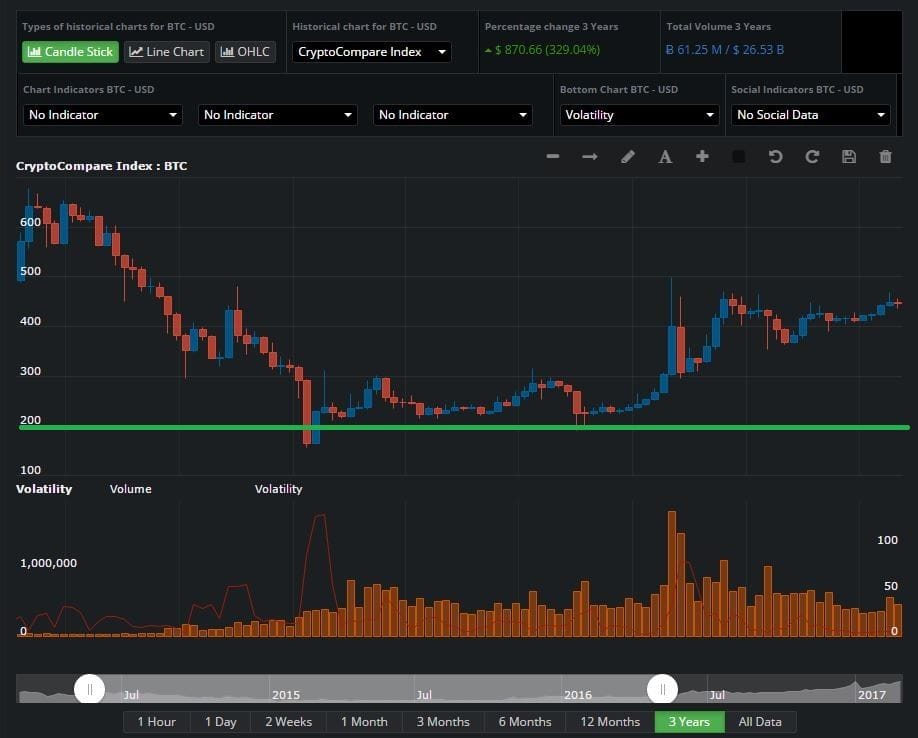This screenshot has height=738, width=918.
Task: Save the chart as an image
Action: (849, 157)
